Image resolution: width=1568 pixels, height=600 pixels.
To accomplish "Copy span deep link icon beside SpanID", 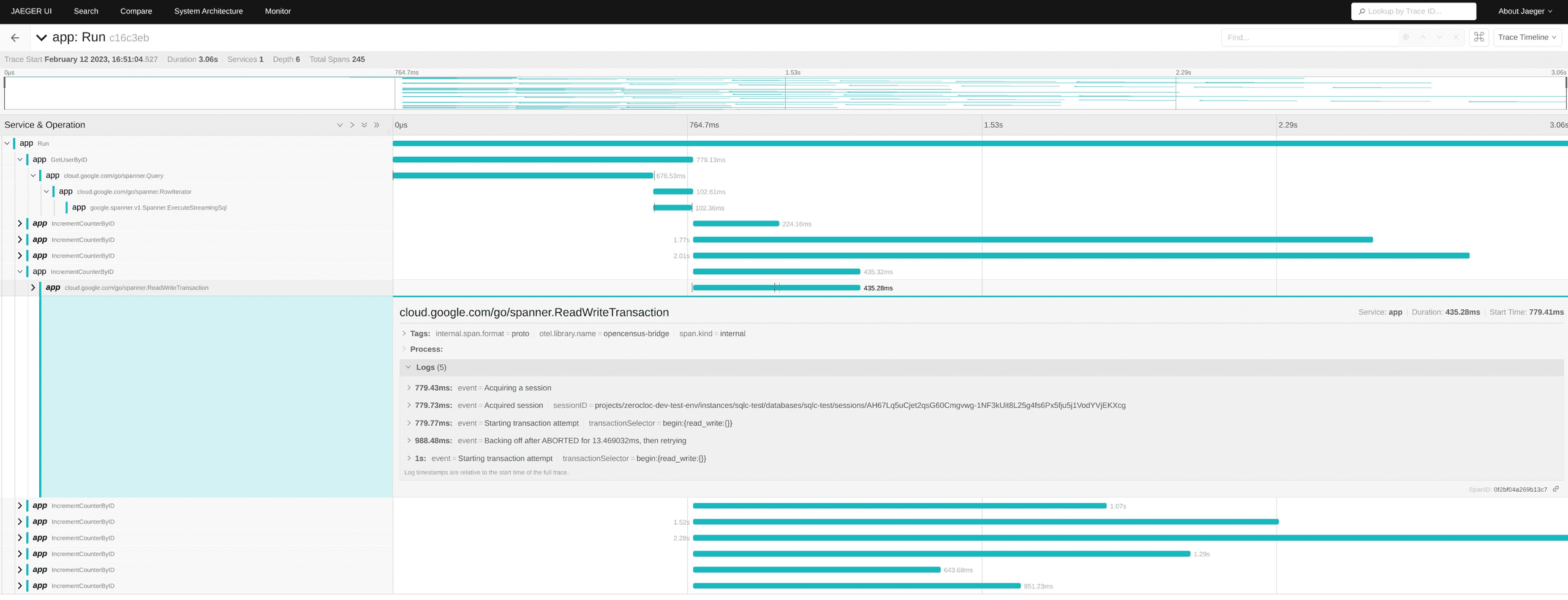I will (1555, 489).
